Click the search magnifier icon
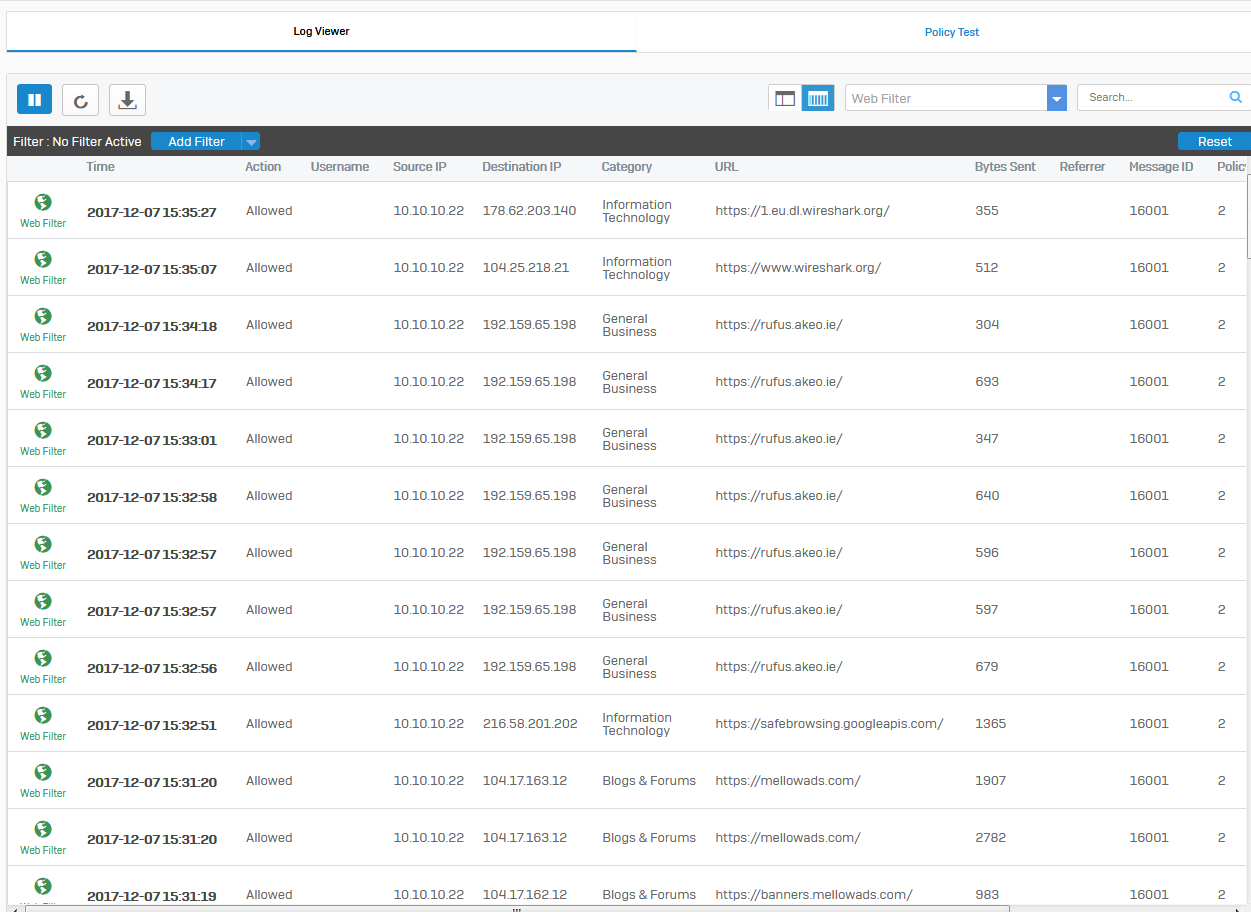The width and height of the screenshot is (1251, 912). coord(1236,97)
